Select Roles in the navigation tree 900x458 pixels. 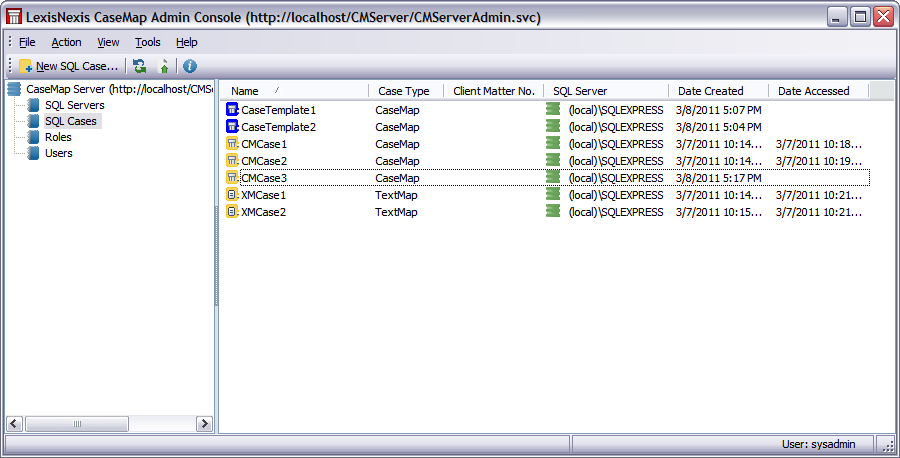point(58,137)
